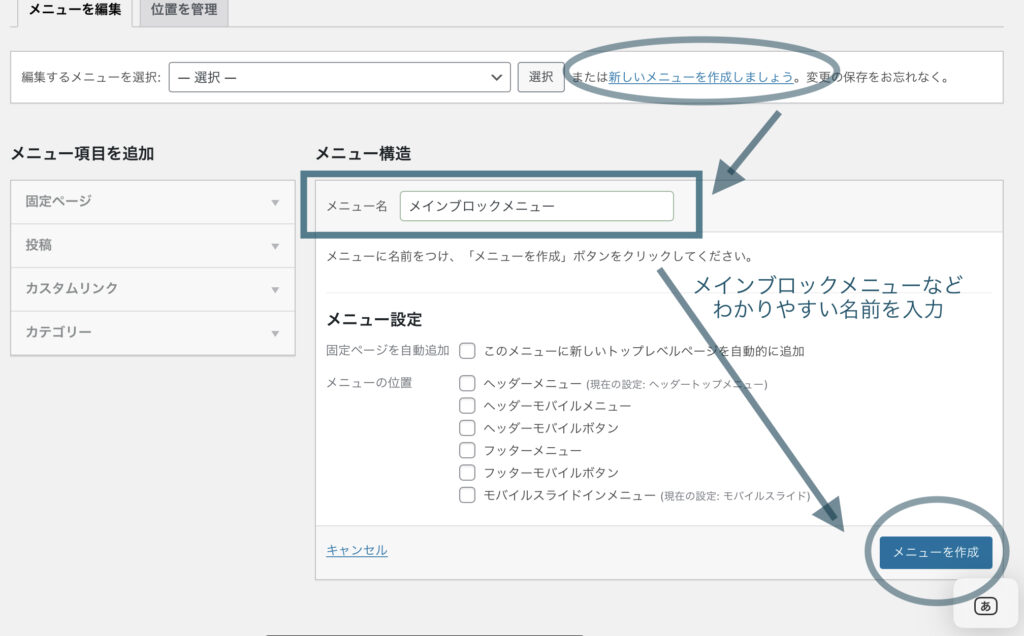
Task: Click the 選択 button
Action: (540, 77)
